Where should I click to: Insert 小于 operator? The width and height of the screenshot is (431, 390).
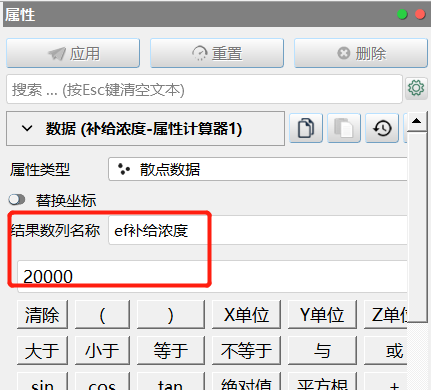tap(102, 350)
